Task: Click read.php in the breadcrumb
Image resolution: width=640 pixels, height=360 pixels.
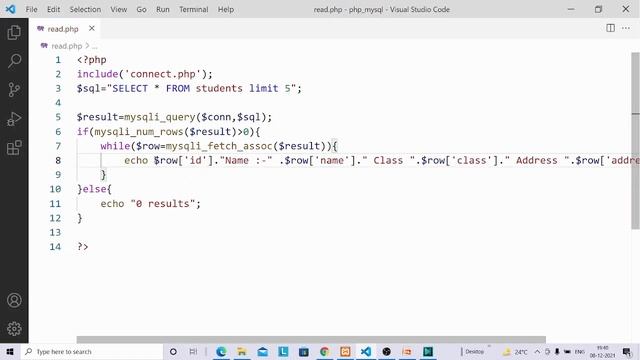Action: pyautogui.click(x=66, y=46)
